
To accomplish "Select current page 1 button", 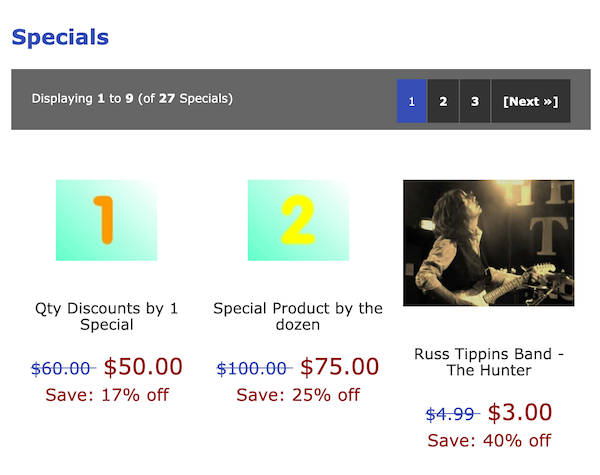I will [x=411, y=101].
